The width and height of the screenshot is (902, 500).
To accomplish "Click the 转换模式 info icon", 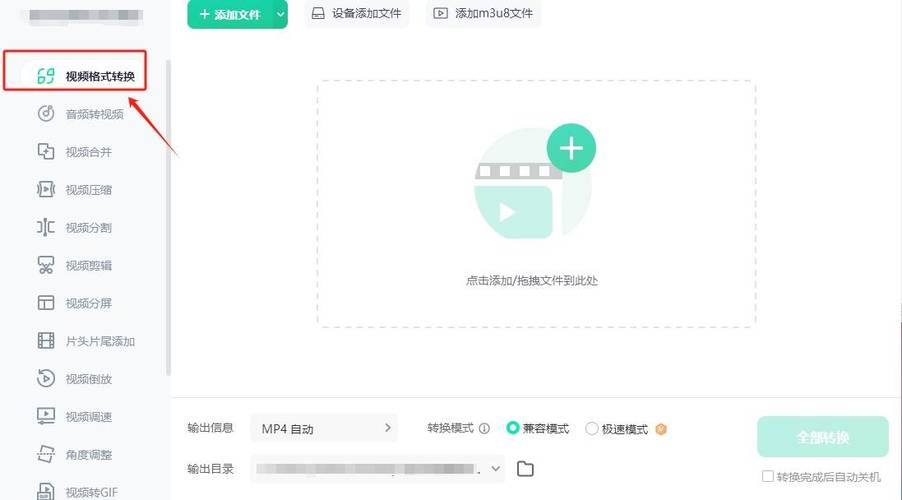I will [484, 429].
